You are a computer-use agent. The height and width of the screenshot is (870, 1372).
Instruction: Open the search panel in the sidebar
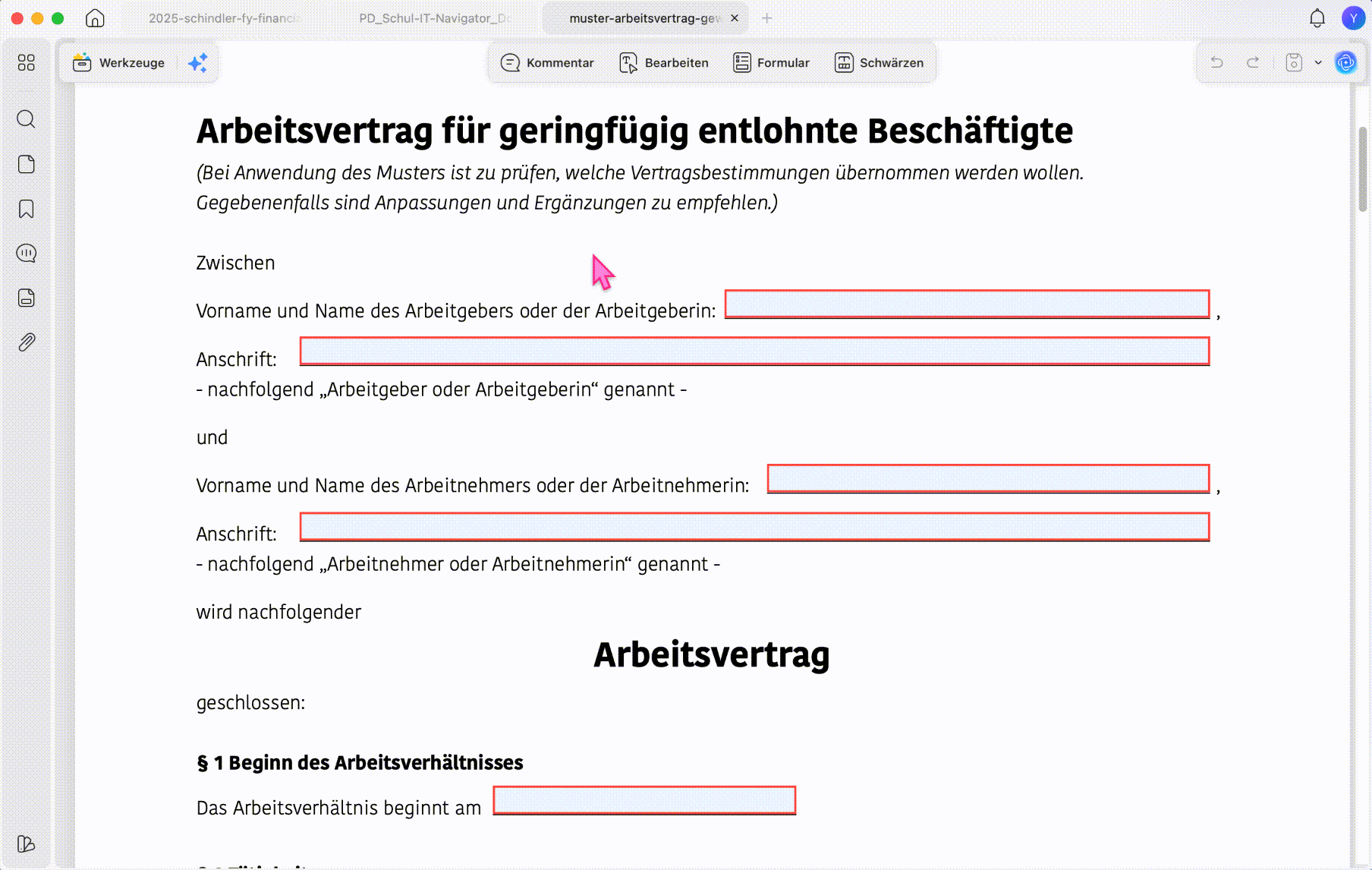pyautogui.click(x=27, y=119)
